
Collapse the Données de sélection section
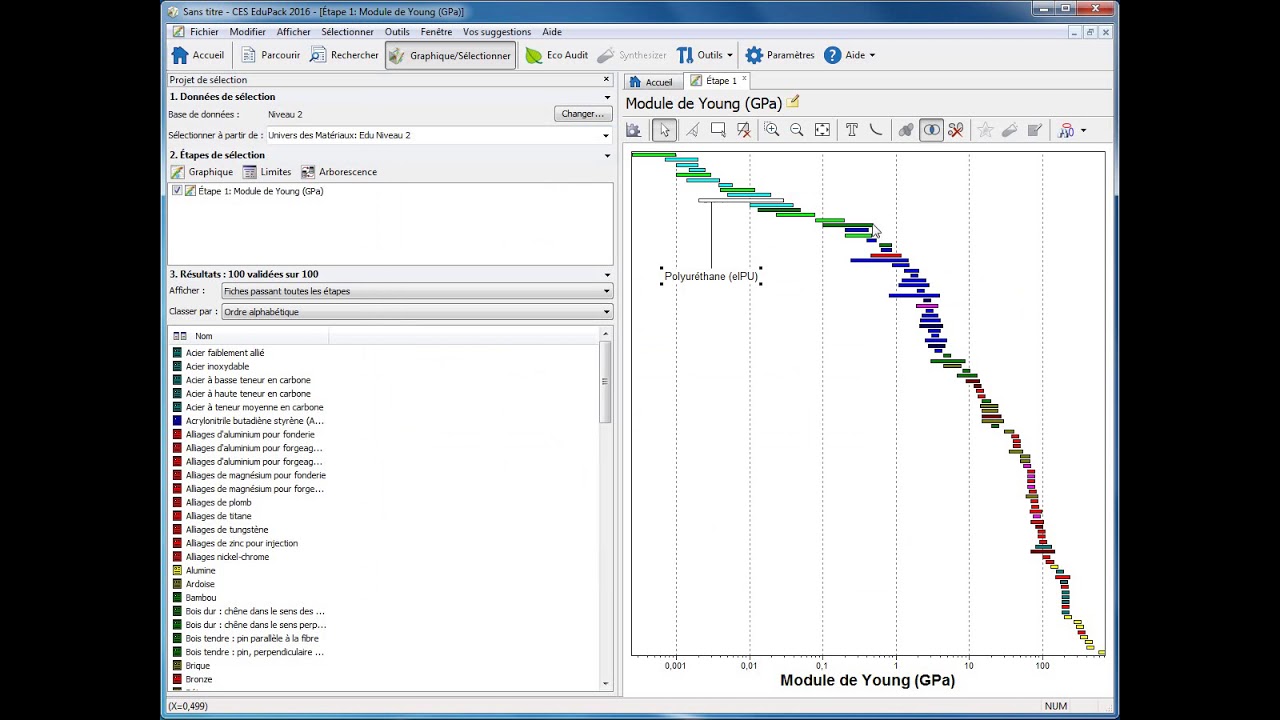606,97
